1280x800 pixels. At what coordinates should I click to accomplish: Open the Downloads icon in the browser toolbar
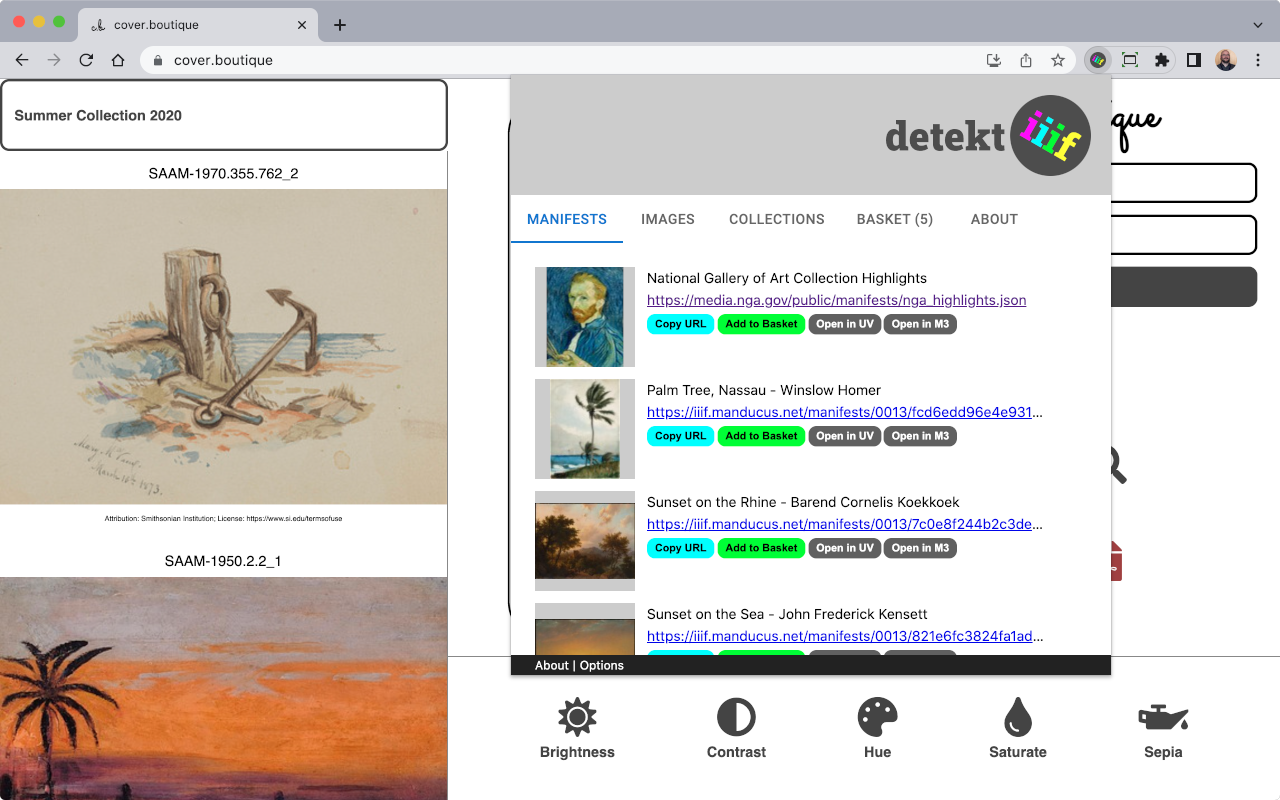tap(993, 60)
